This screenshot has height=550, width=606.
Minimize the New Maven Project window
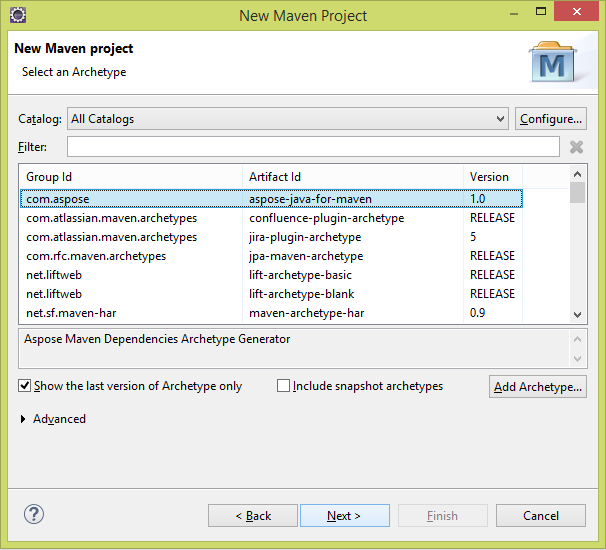coord(514,14)
